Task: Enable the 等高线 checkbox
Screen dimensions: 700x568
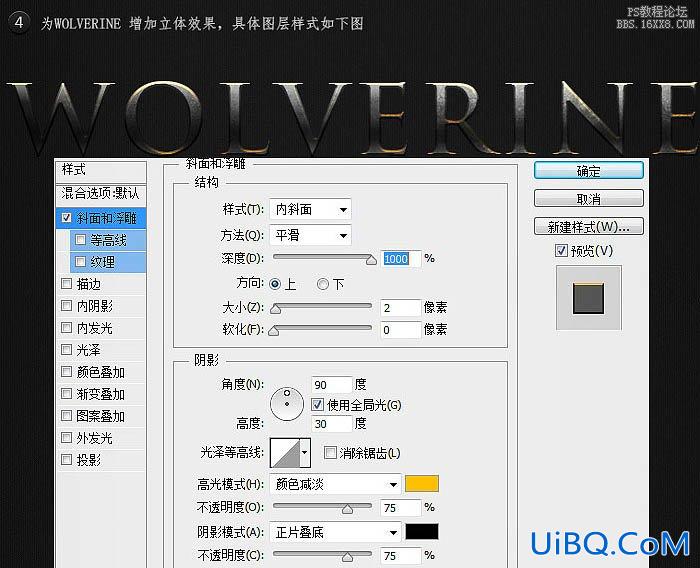Action: coord(80,240)
